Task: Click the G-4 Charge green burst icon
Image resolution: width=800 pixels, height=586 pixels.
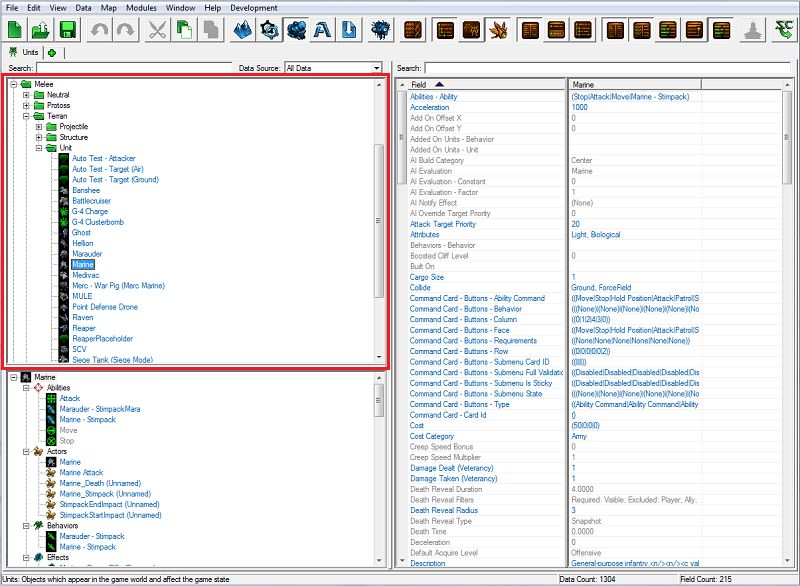Action: click(x=64, y=212)
